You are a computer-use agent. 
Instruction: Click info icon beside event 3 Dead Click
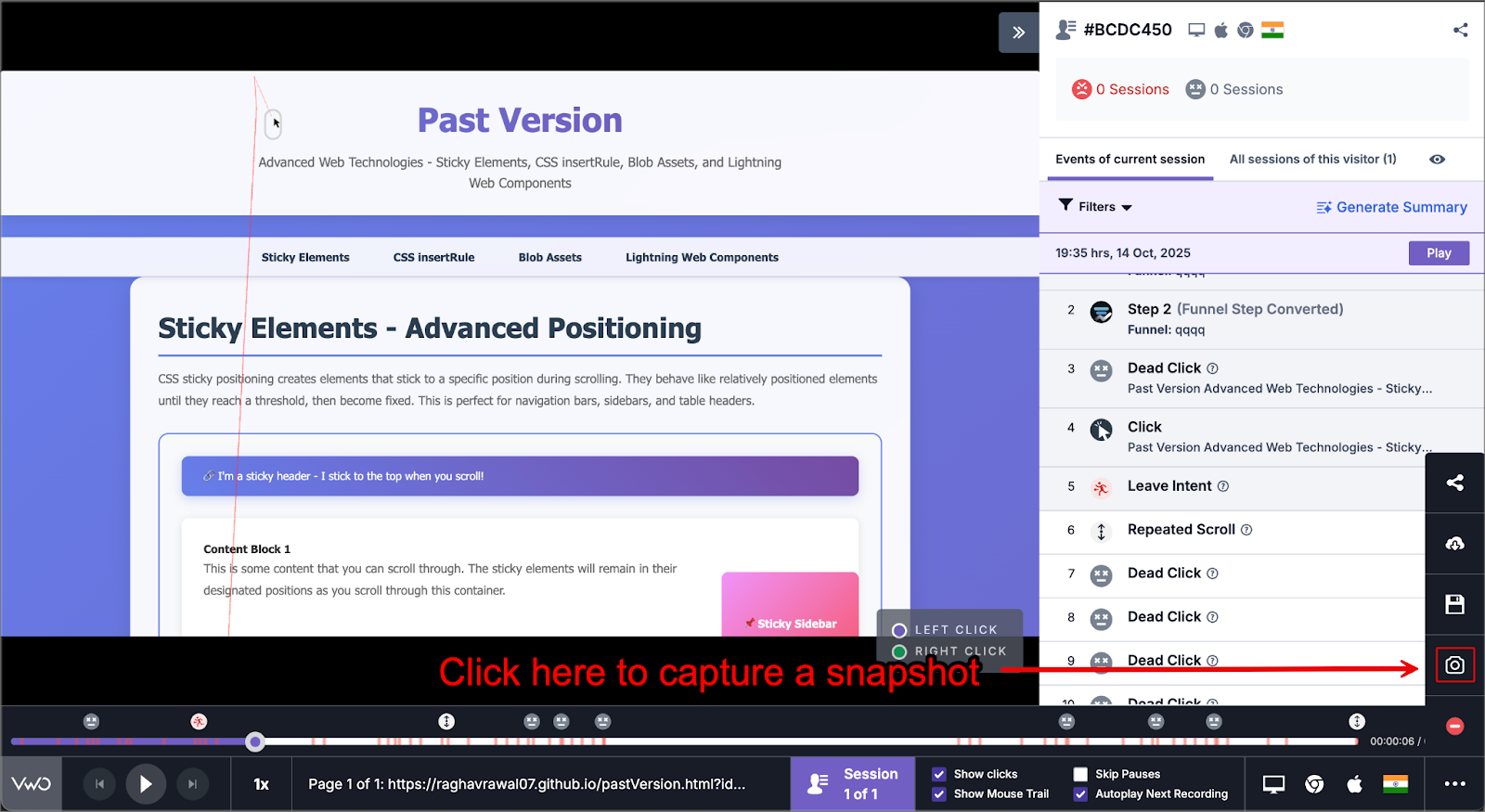[1212, 368]
